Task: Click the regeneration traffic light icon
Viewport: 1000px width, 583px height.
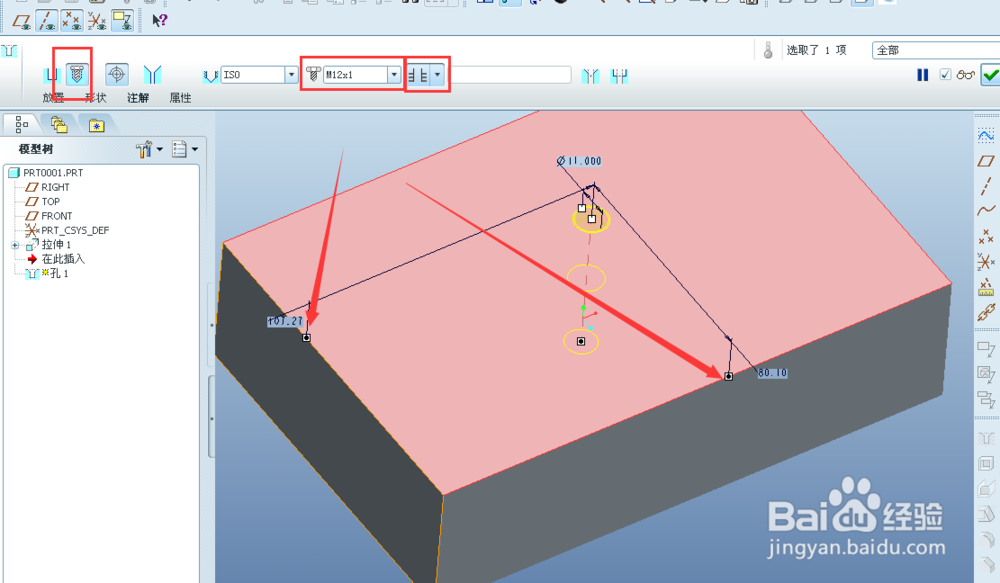Action: tap(768, 50)
